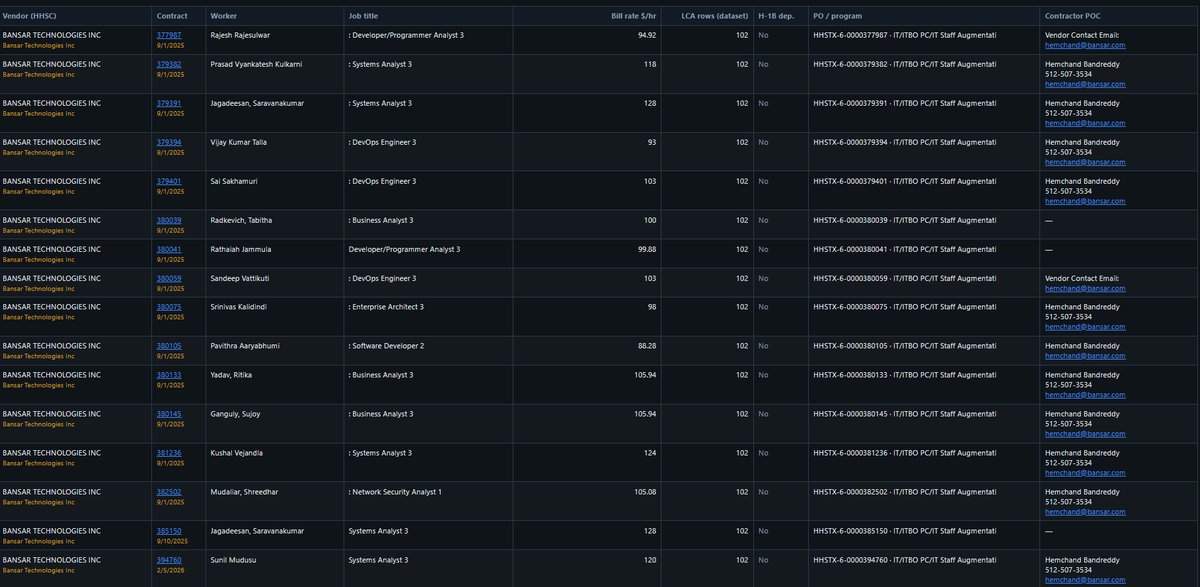Screen dimensions: 1200x587
Task: Click hemchand@bansar.com email in Prasad Kulkarni row
Action: (1085, 84)
